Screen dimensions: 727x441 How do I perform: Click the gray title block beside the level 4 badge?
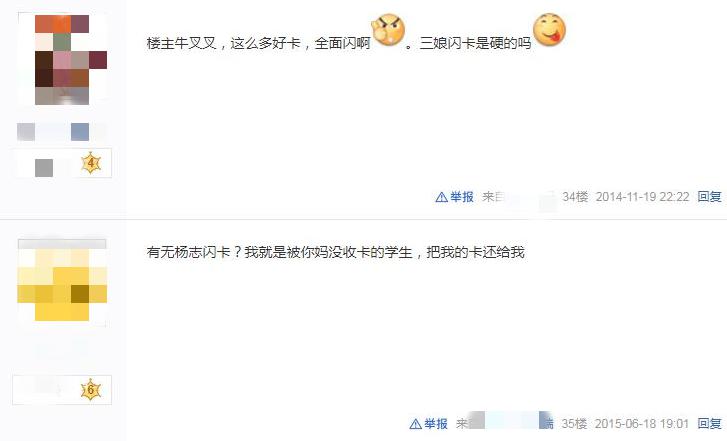(x=44, y=167)
